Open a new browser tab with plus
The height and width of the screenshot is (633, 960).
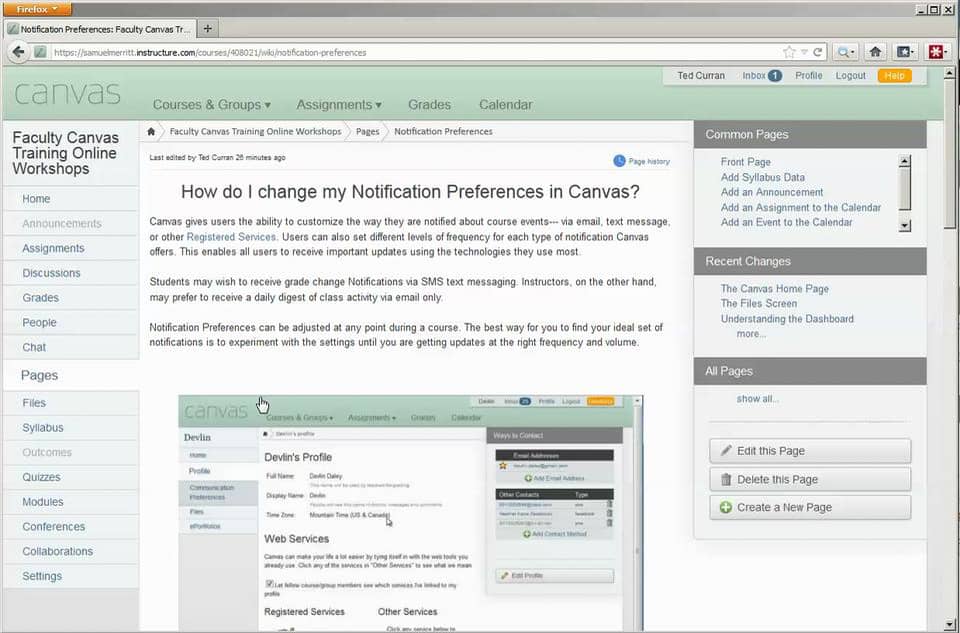point(208,29)
